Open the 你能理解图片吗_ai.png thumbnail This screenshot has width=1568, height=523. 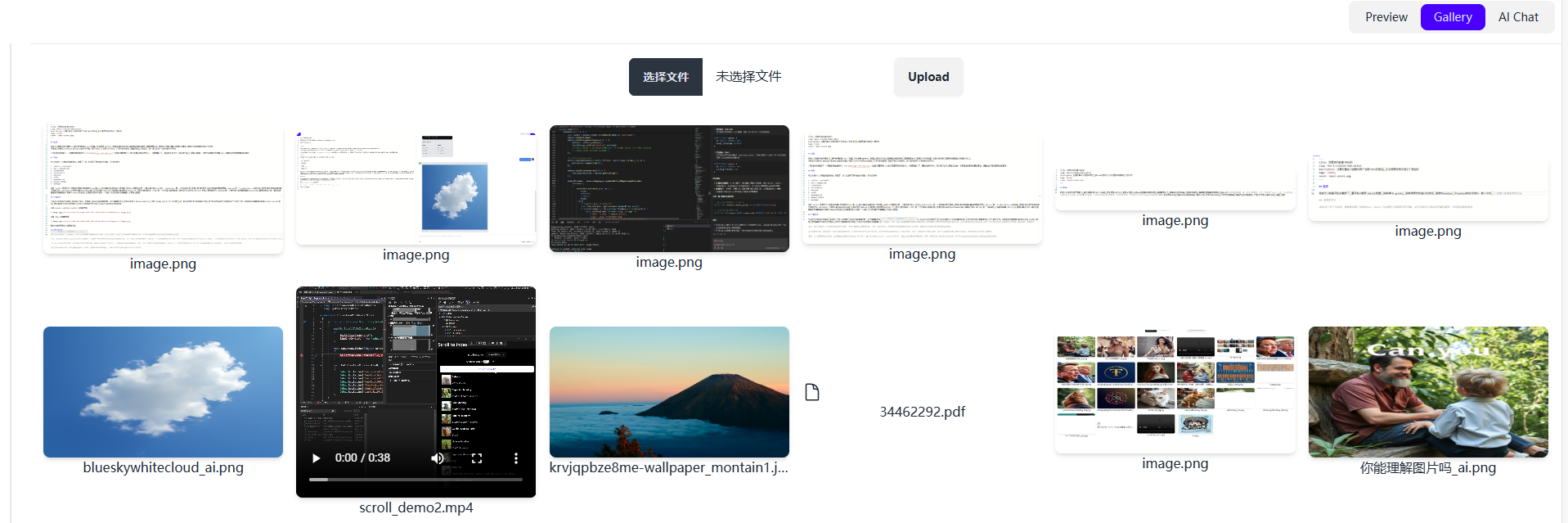pos(1427,392)
